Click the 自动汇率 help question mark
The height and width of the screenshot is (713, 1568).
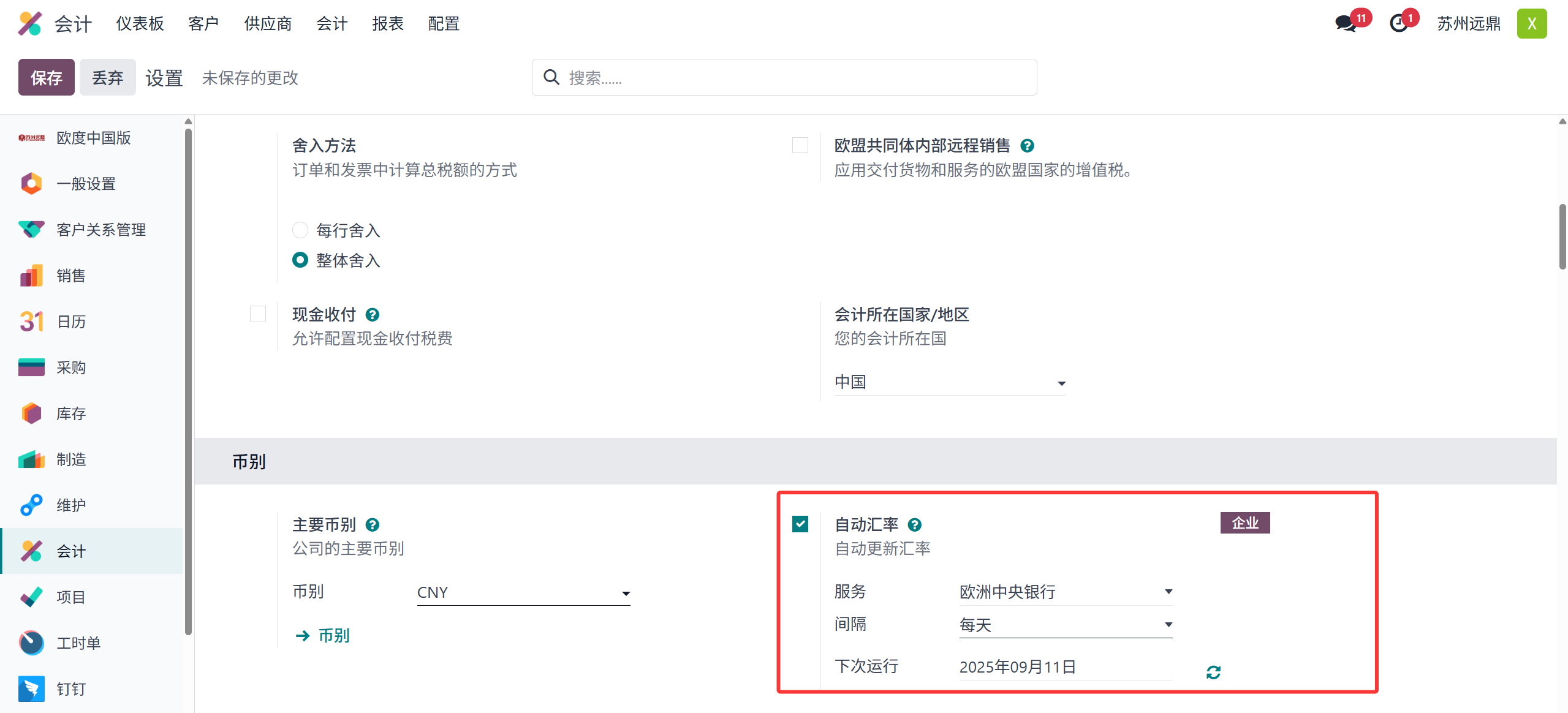point(915,524)
